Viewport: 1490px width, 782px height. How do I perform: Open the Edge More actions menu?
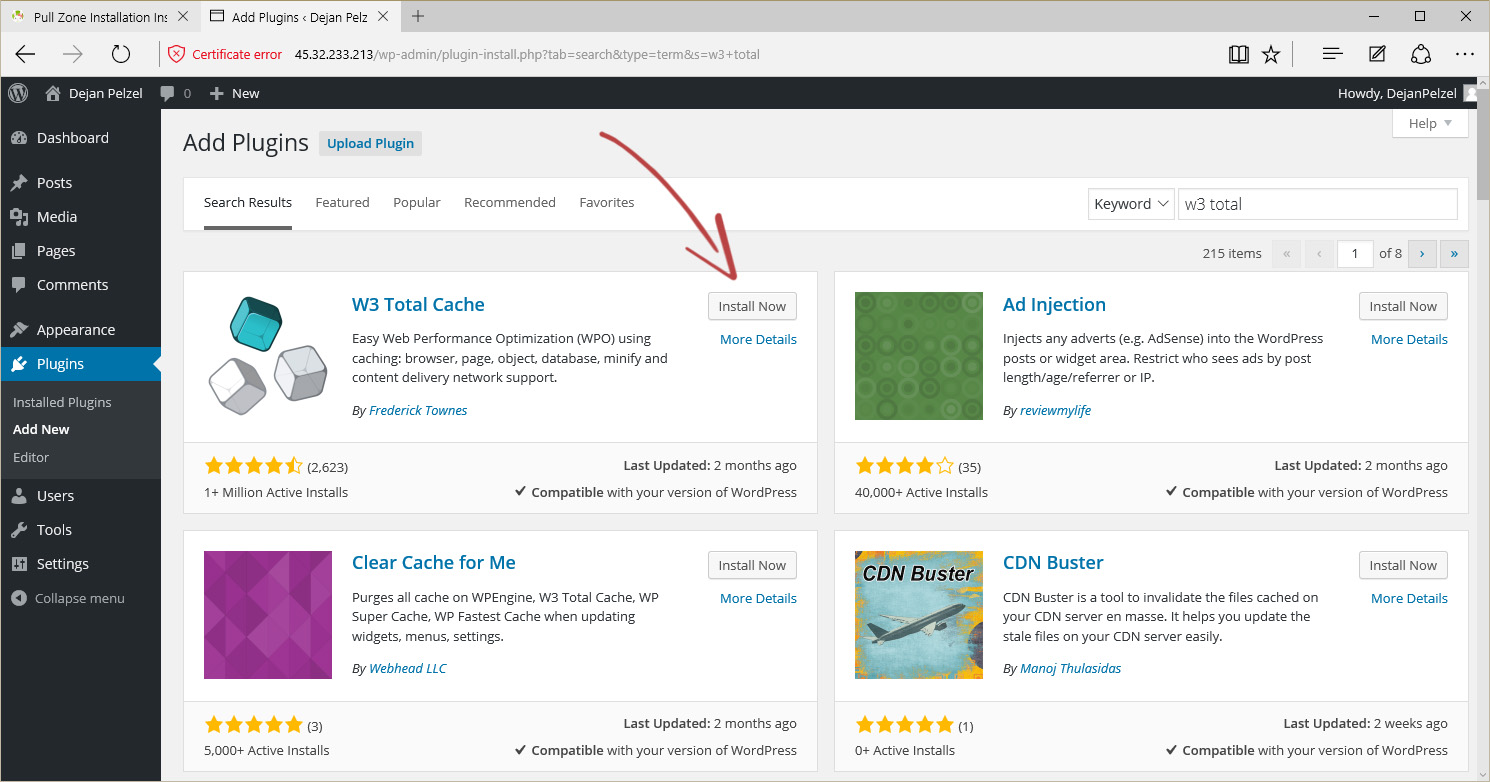click(1465, 54)
